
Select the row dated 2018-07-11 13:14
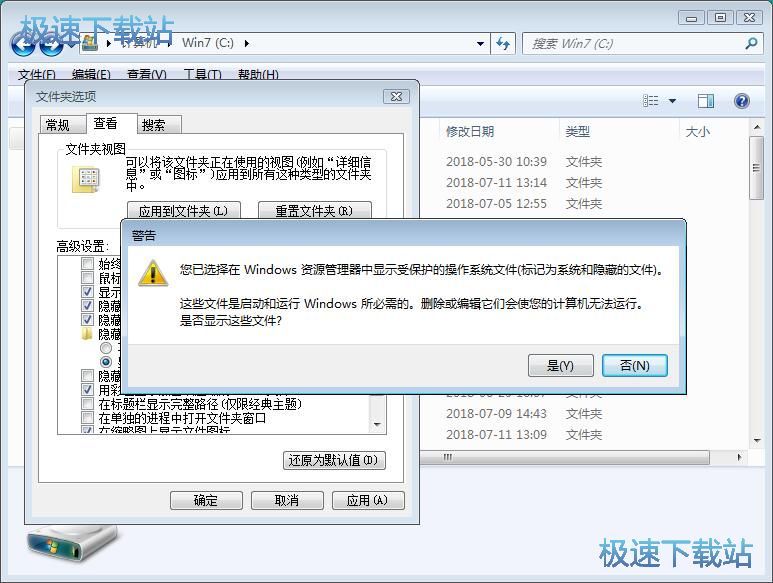tap(583, 183)
